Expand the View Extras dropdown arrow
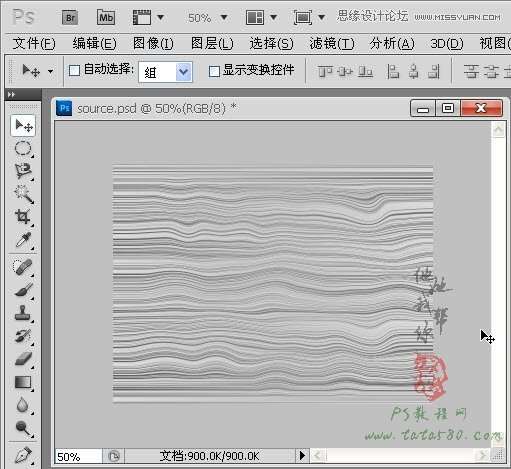 tap(160, 17)
